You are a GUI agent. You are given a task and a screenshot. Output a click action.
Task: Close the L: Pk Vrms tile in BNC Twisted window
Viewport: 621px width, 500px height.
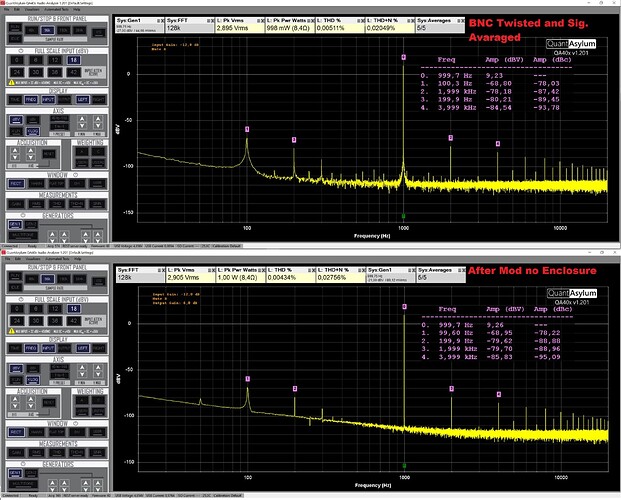point(262,21)
